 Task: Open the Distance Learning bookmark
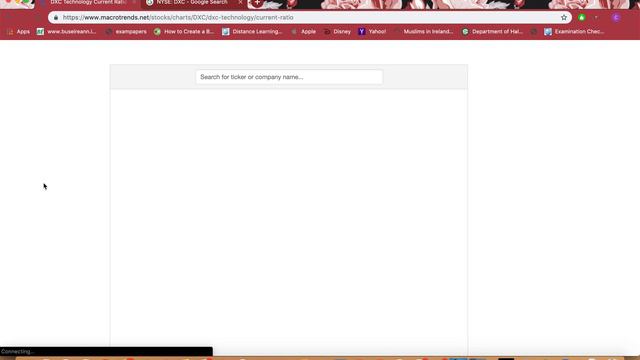252,31
